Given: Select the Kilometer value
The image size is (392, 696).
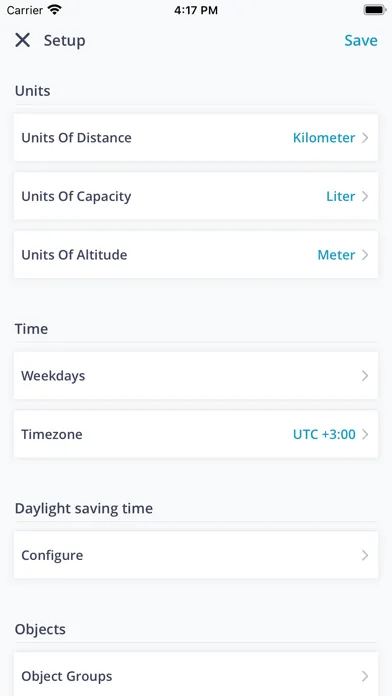Looking at the screenshot, I should [324, 138].
